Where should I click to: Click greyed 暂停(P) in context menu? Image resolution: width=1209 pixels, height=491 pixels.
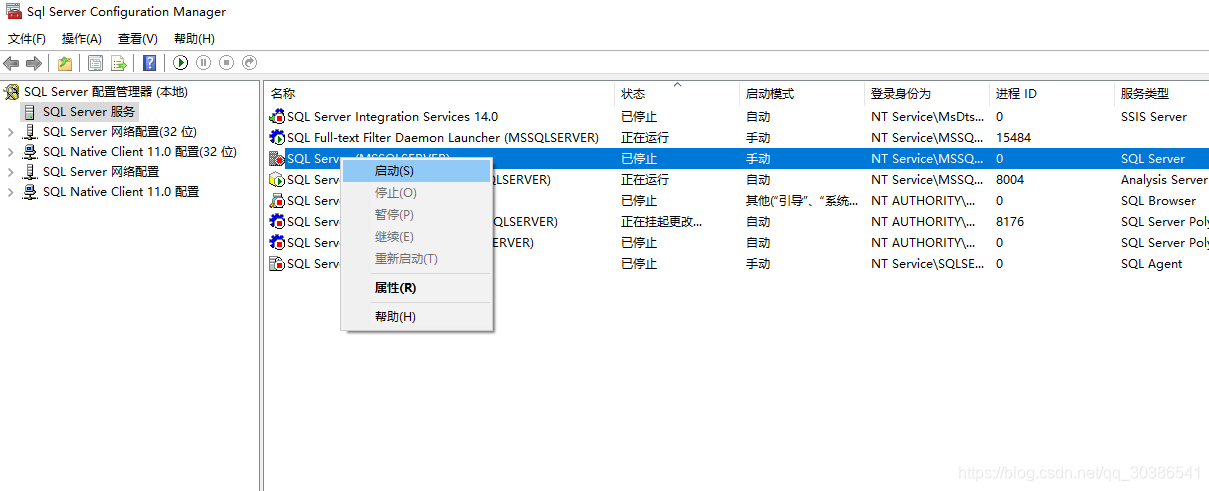pos(417,215)
